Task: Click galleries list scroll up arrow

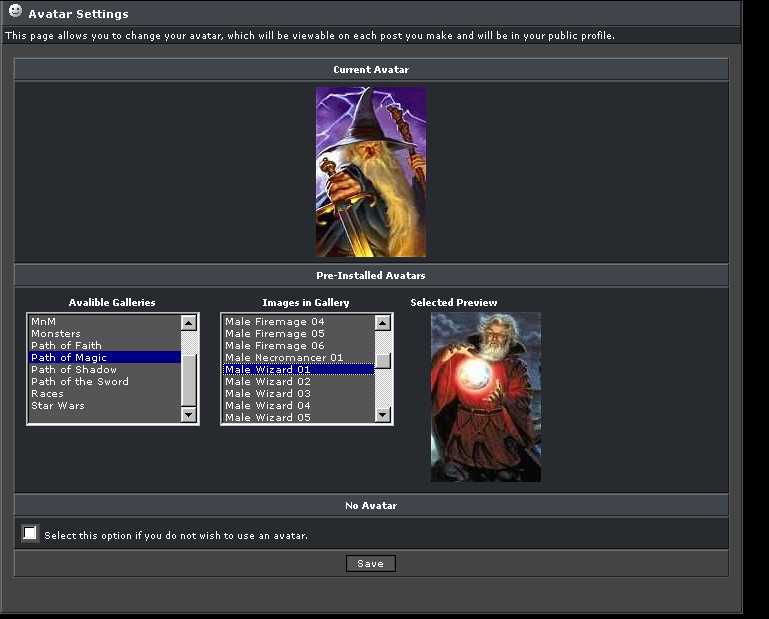Action: coord(189,323)
